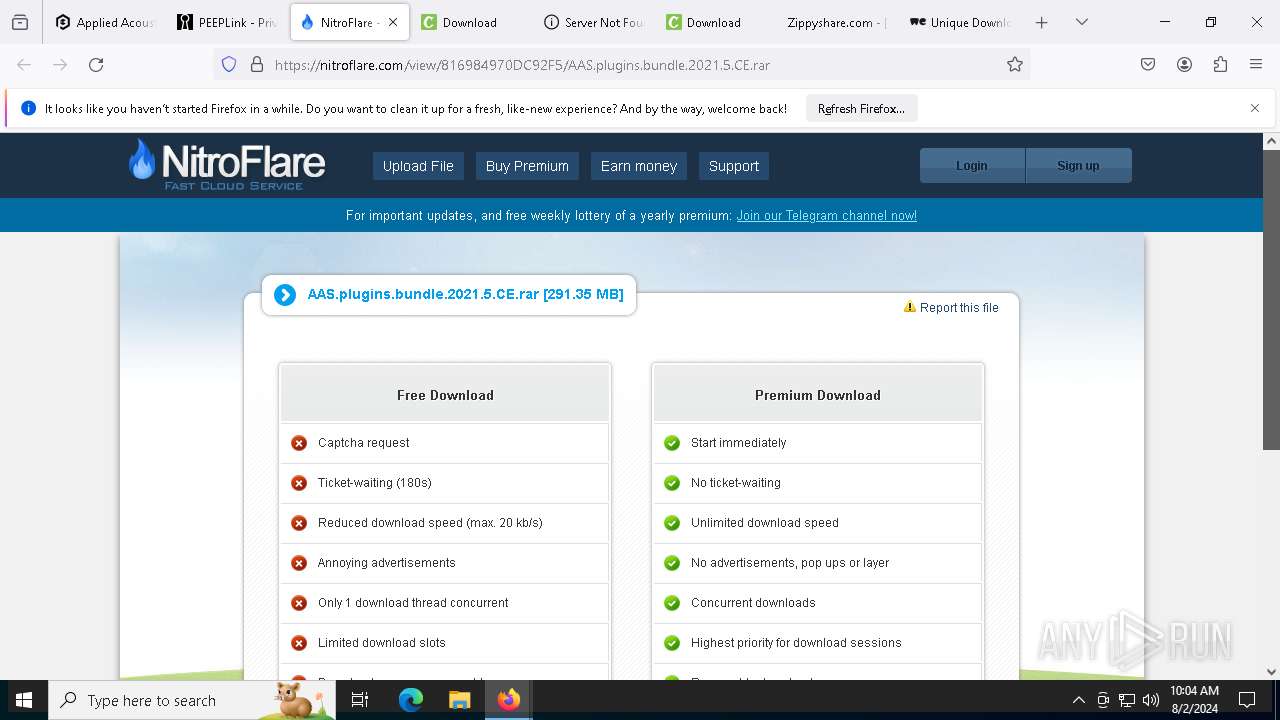1280x720 pixels.
Task: Reload the current page
Action: point(96,64)
